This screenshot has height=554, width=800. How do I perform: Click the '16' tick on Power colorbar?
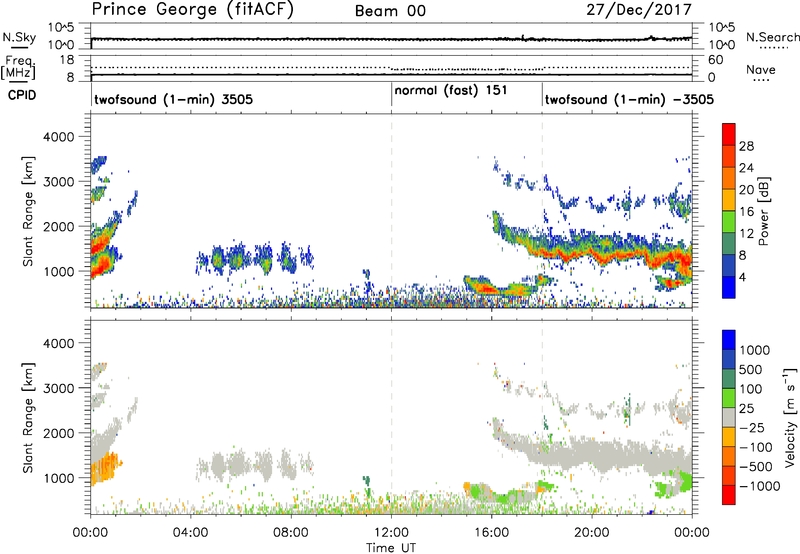pyautogui.click(x=746, y=212)
